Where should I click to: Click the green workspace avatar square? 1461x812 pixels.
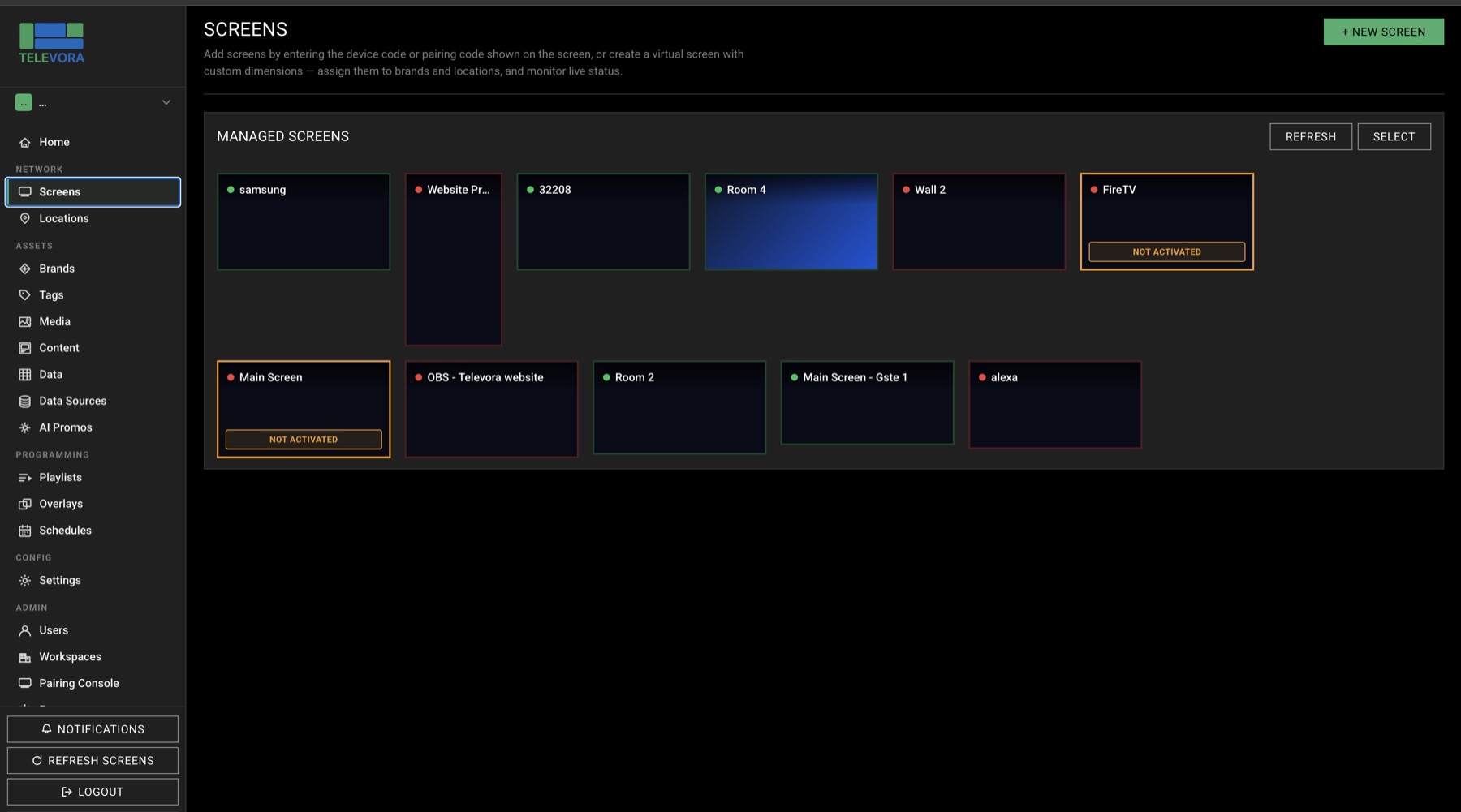pyautogui.click(x=24, y=102)
